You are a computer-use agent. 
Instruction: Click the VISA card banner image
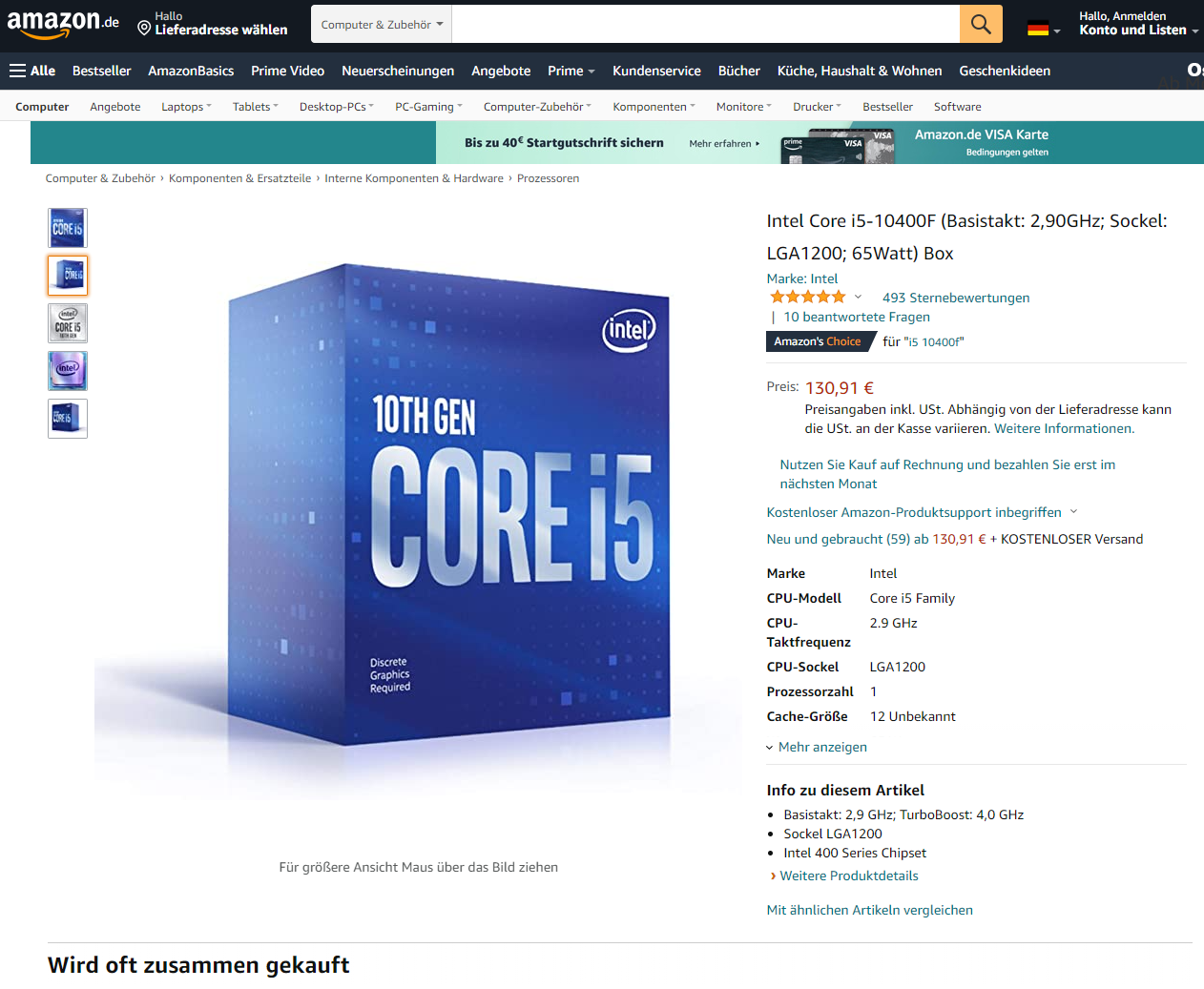pyautogui.click(x=838, y=145)
